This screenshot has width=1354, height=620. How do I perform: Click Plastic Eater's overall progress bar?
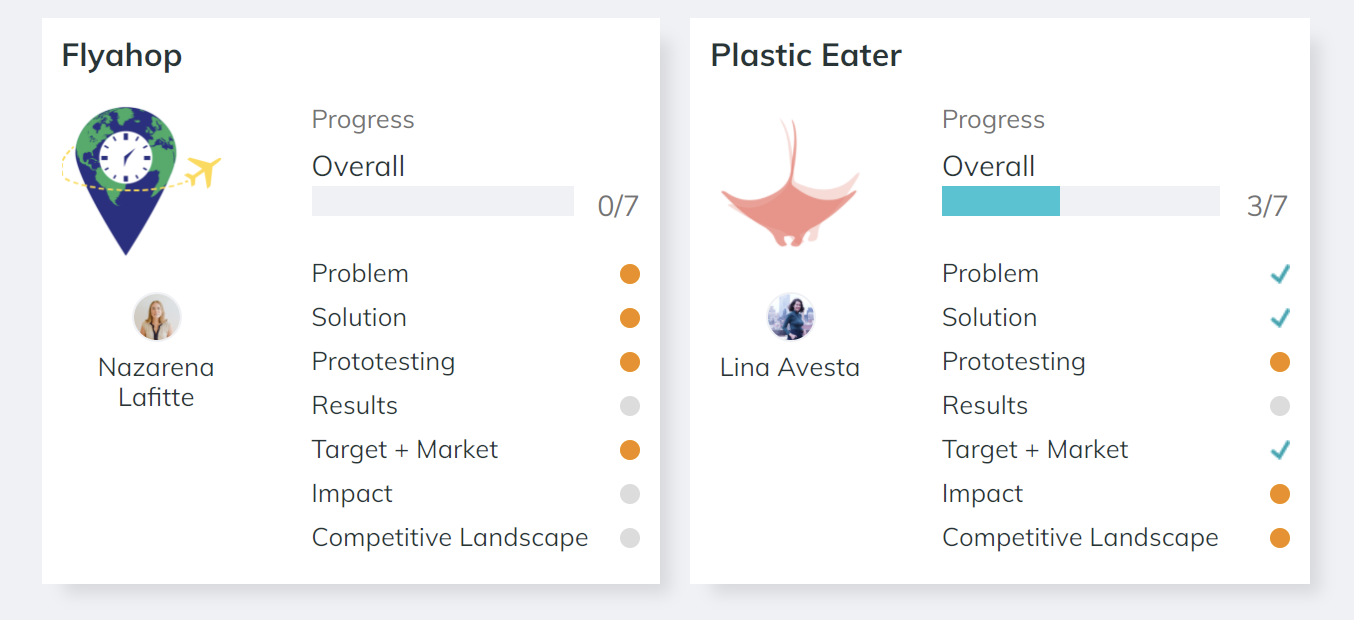pos(1081,201)
